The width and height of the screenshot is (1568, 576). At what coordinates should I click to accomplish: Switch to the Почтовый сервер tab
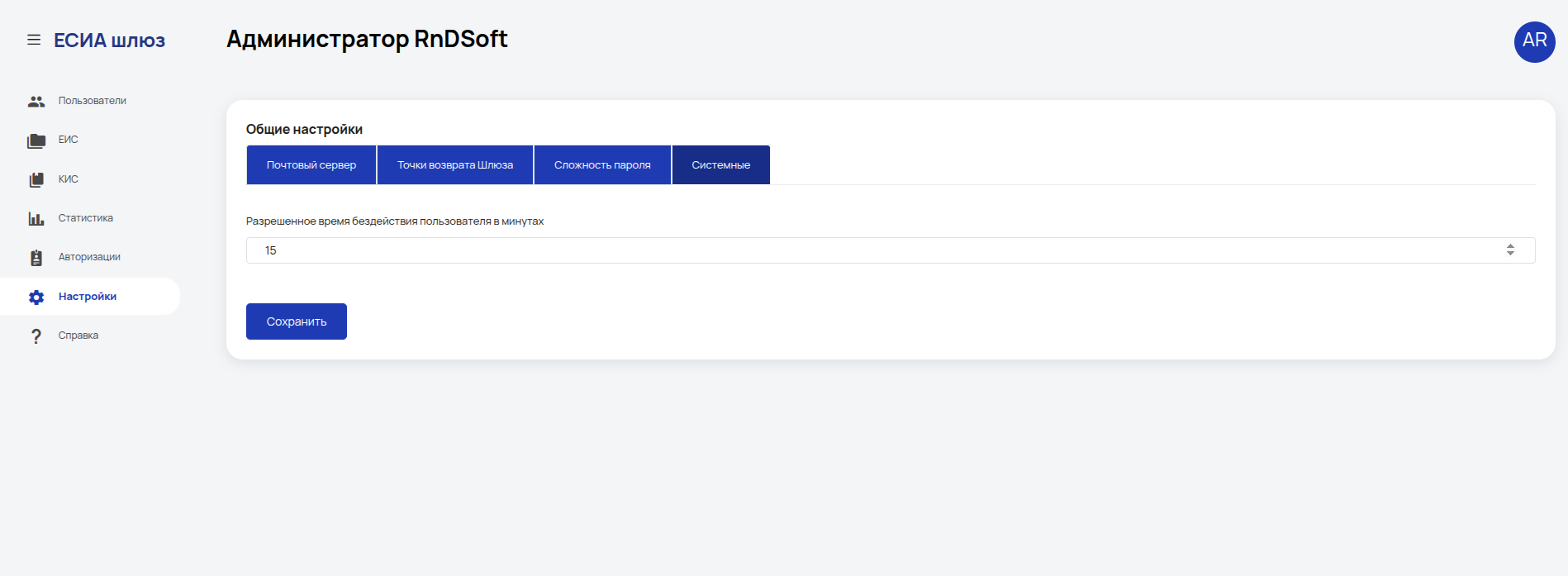point(311,164)
